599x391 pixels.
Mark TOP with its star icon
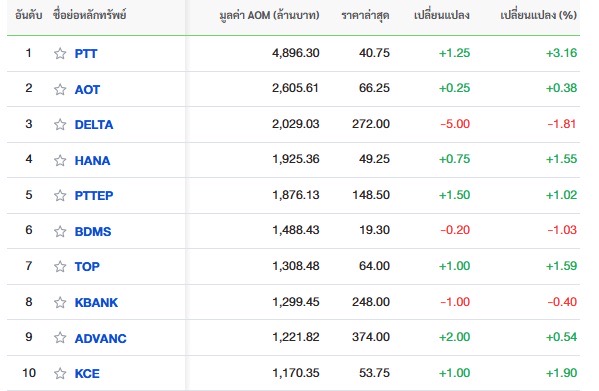click(60, 267)
